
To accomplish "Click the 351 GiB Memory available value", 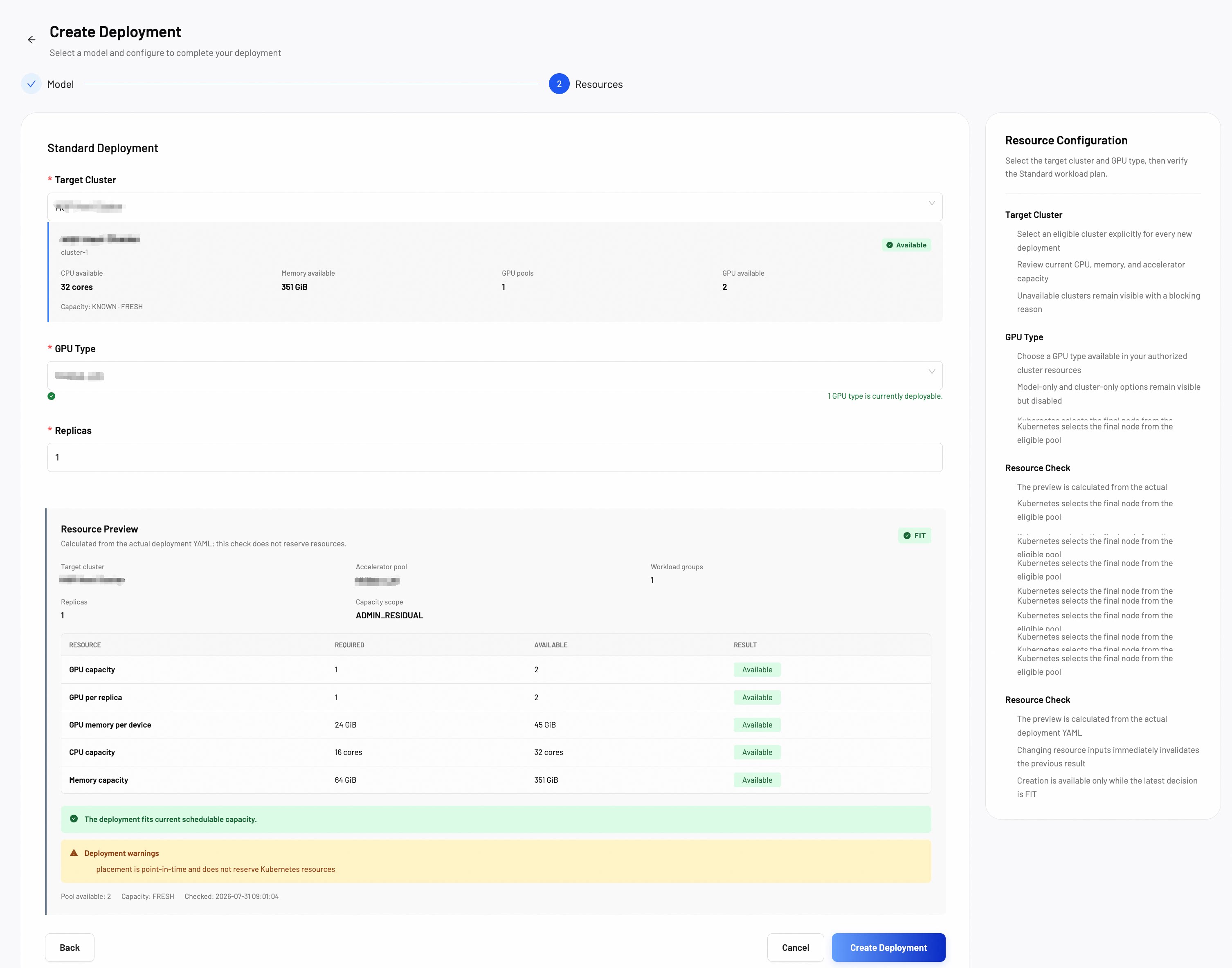I will coord(294,287).
